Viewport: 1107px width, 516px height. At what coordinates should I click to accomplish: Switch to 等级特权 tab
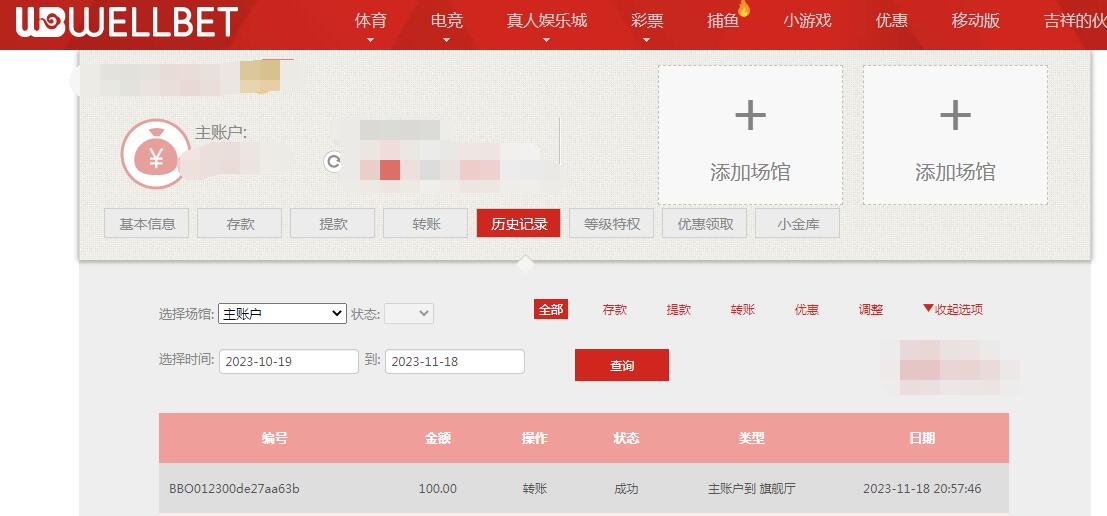pyautogui.click(x=611, y=224)
